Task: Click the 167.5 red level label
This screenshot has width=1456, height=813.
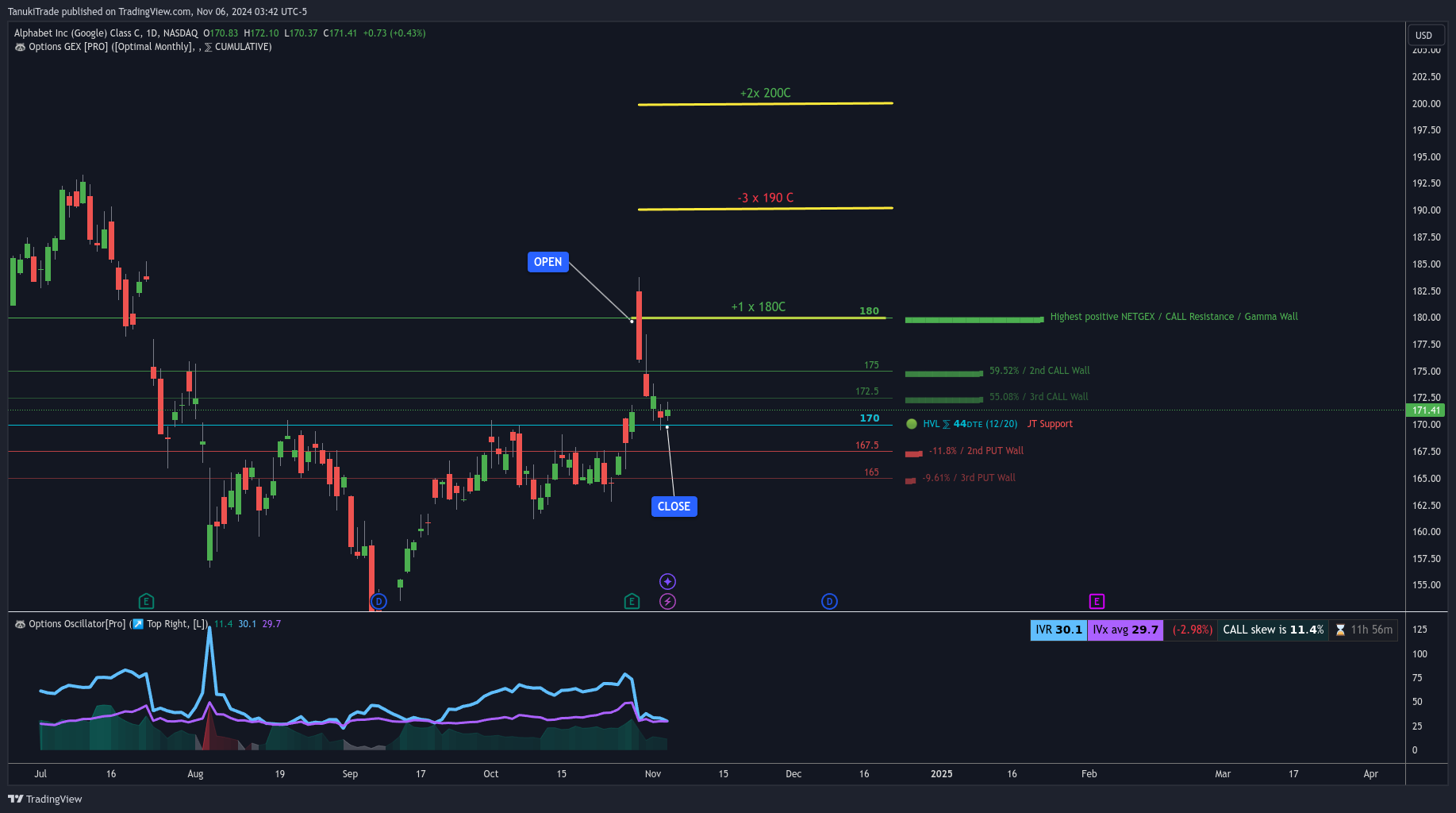Action: click(867, 445)
